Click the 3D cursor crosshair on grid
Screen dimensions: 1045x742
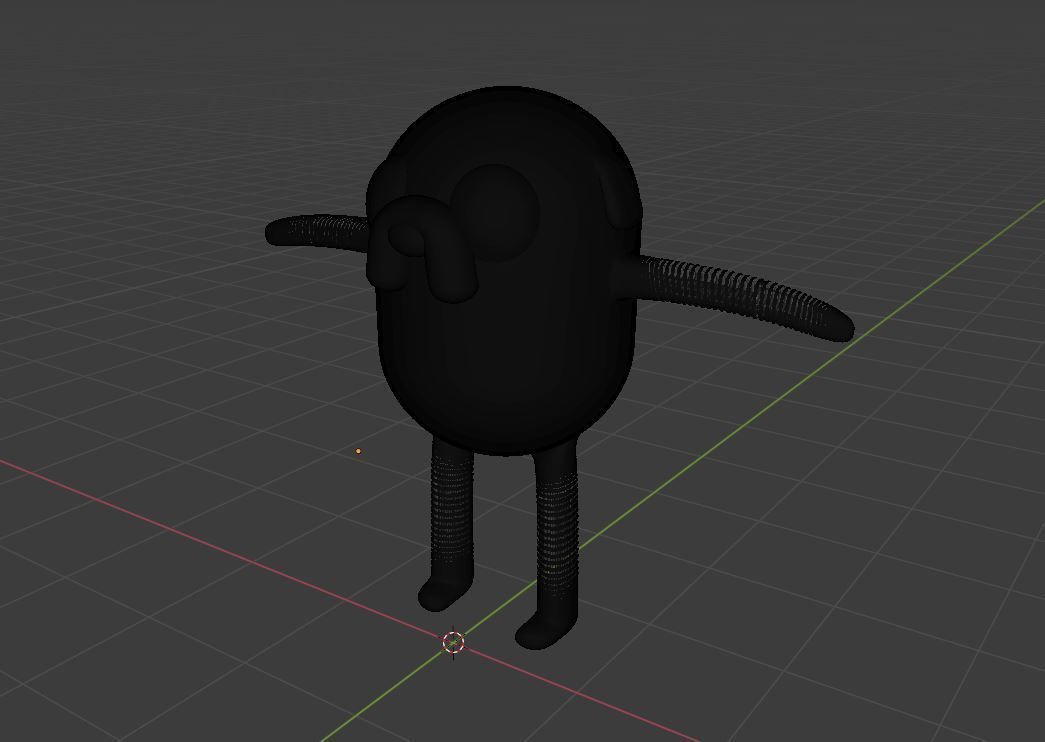click(453, 642)
